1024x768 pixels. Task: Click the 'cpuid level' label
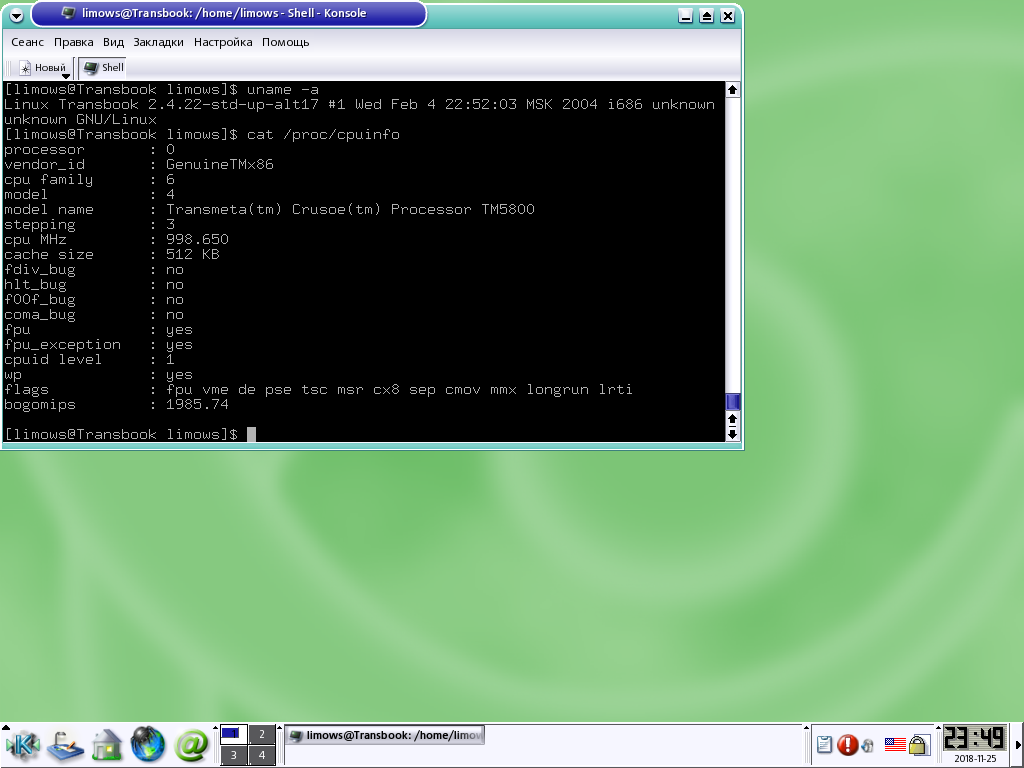tap(53, 360)
